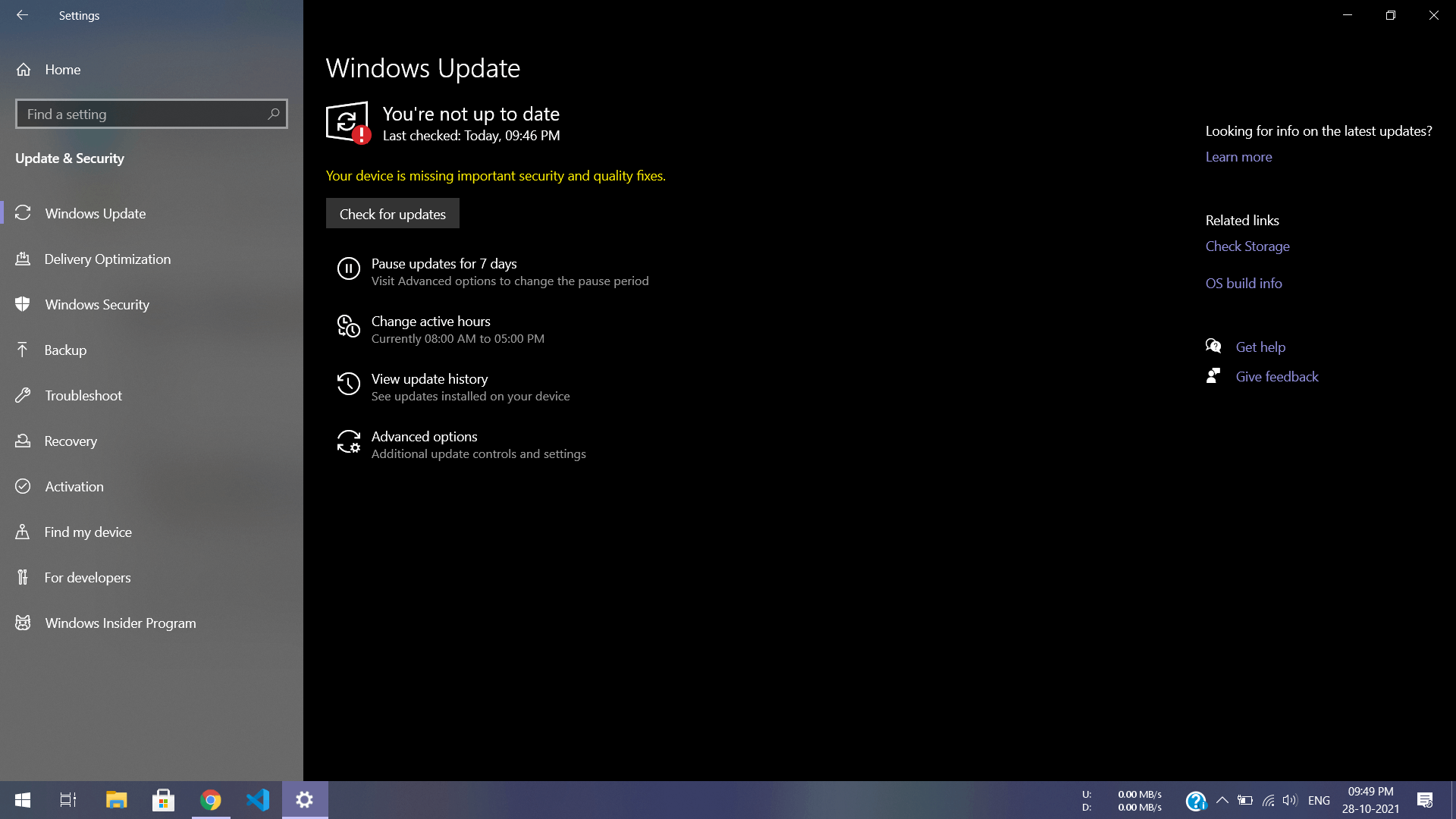The width and height of the screenshot is (1456, 819).
Task: Open the Home icon in sidebar
Action: pyautogui.click(x=24, y=70)
